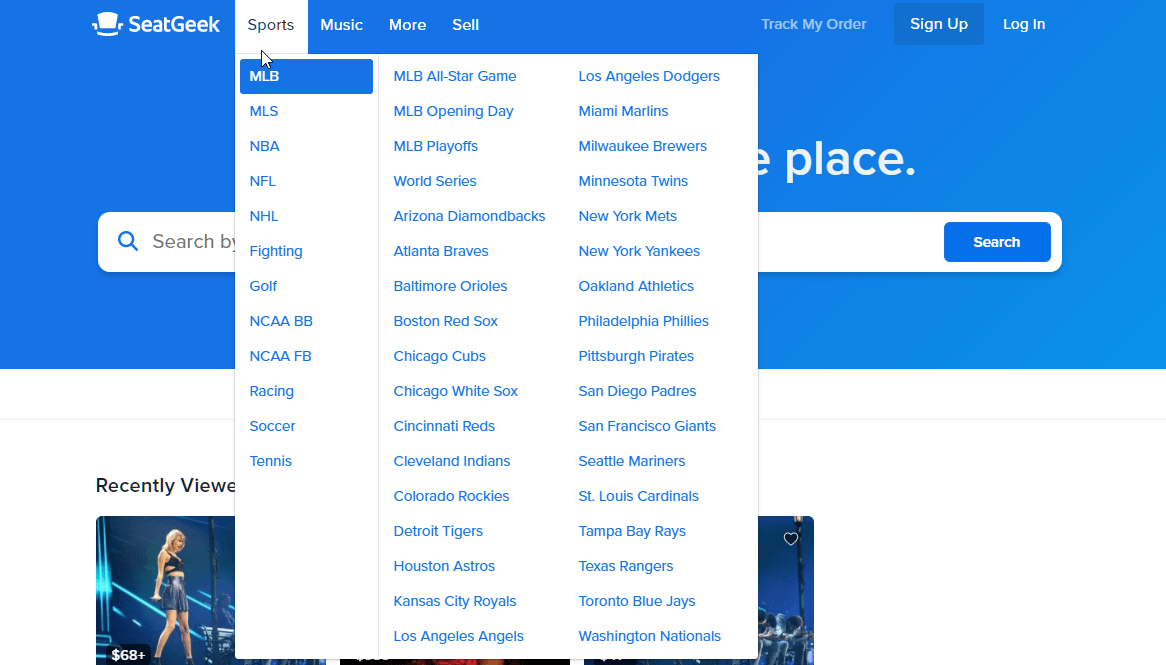1166x665 pixels.
Task: Click the search magnifier icon
Action: coord(127,241)
